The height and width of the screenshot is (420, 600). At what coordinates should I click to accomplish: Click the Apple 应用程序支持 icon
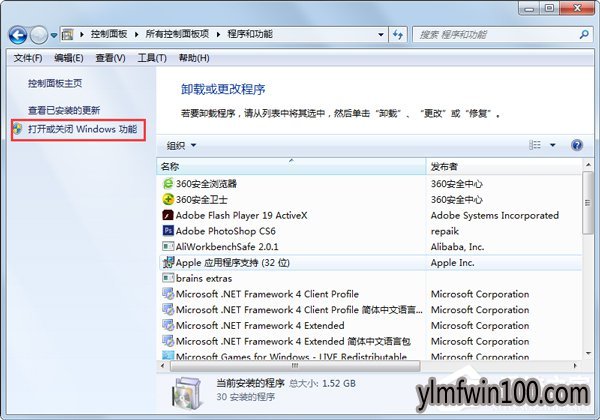[x=168, y=262]
